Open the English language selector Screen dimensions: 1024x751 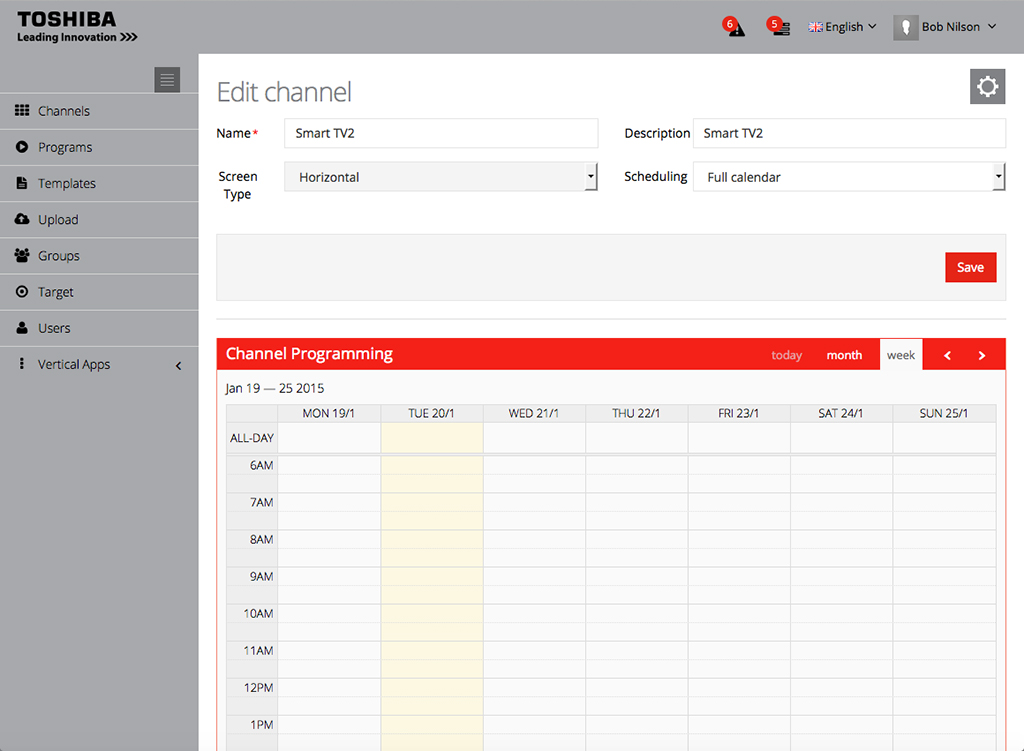(842, 27)
